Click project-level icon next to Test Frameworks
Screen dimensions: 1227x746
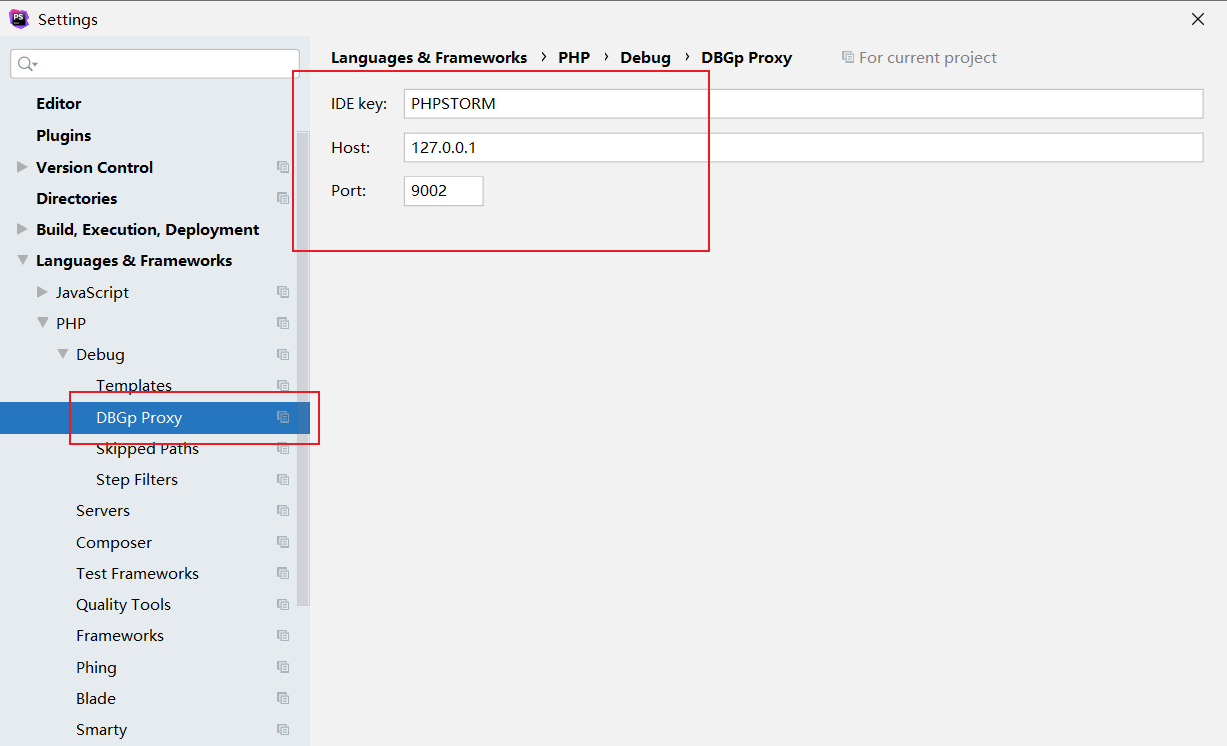283,573
